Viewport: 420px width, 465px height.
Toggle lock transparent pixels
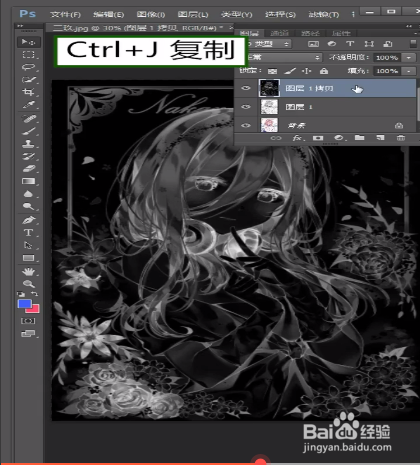tap(273, 71)
